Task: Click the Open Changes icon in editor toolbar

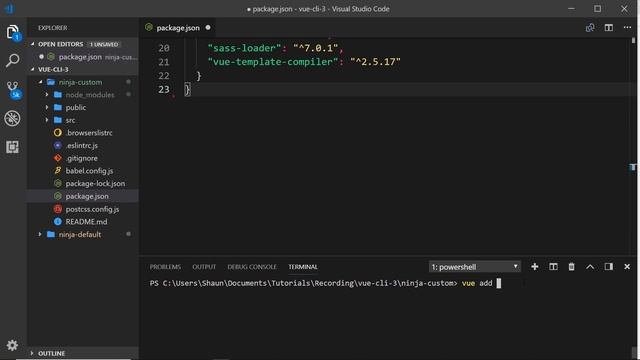Action: 590,28
